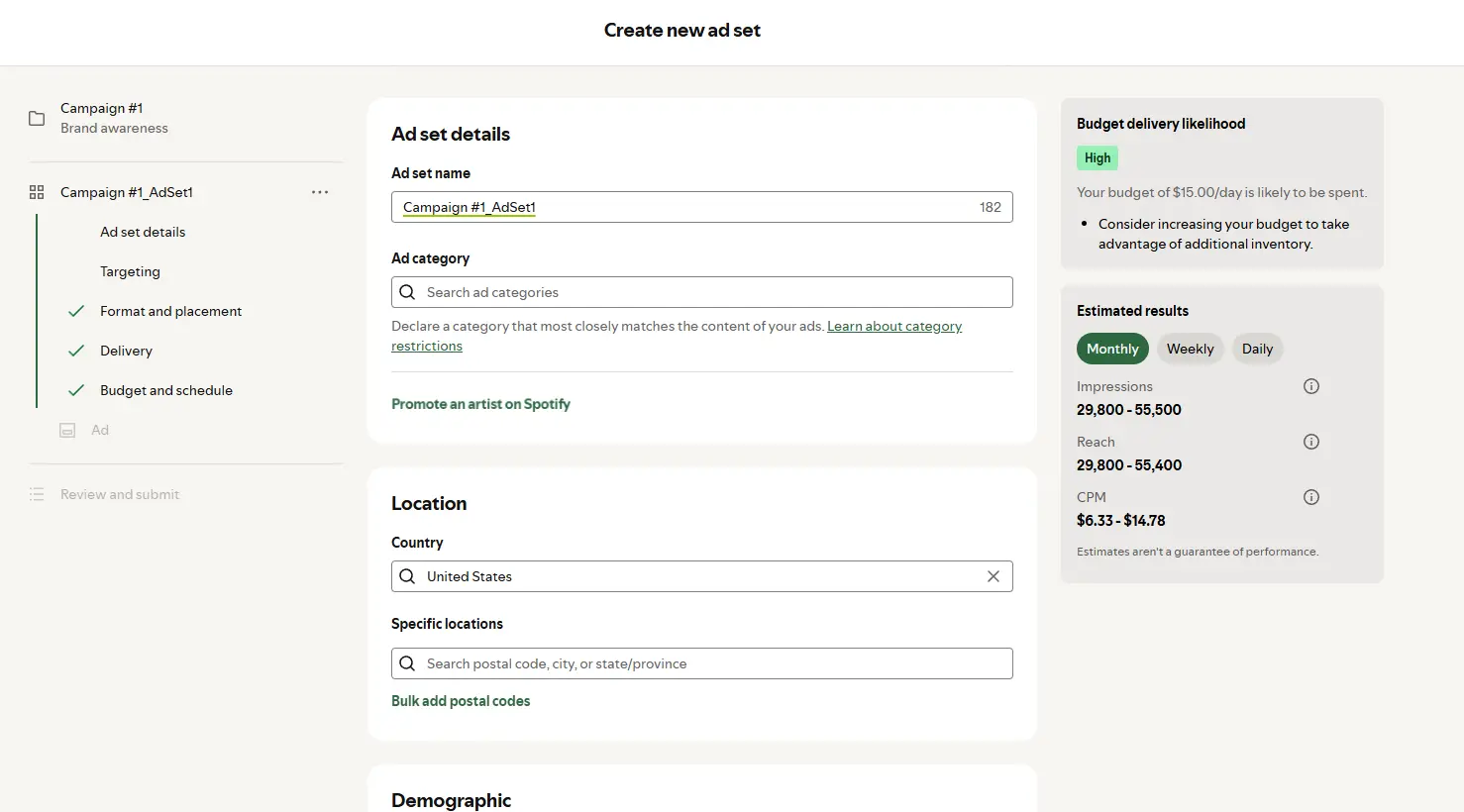Screen dimensions: 1464x812
Task: Switch estimated results to Weekly
Action: pyautogui.click(x=1190, y=349)
